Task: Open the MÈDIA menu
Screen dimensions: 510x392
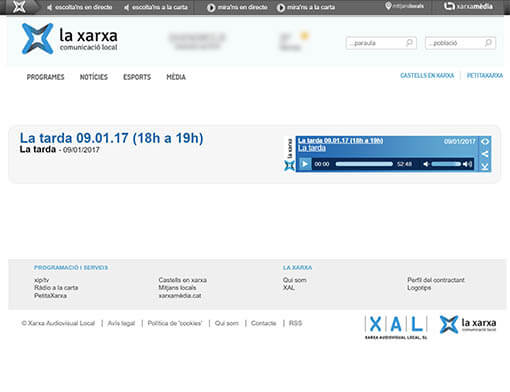Action: pos(176,77)
